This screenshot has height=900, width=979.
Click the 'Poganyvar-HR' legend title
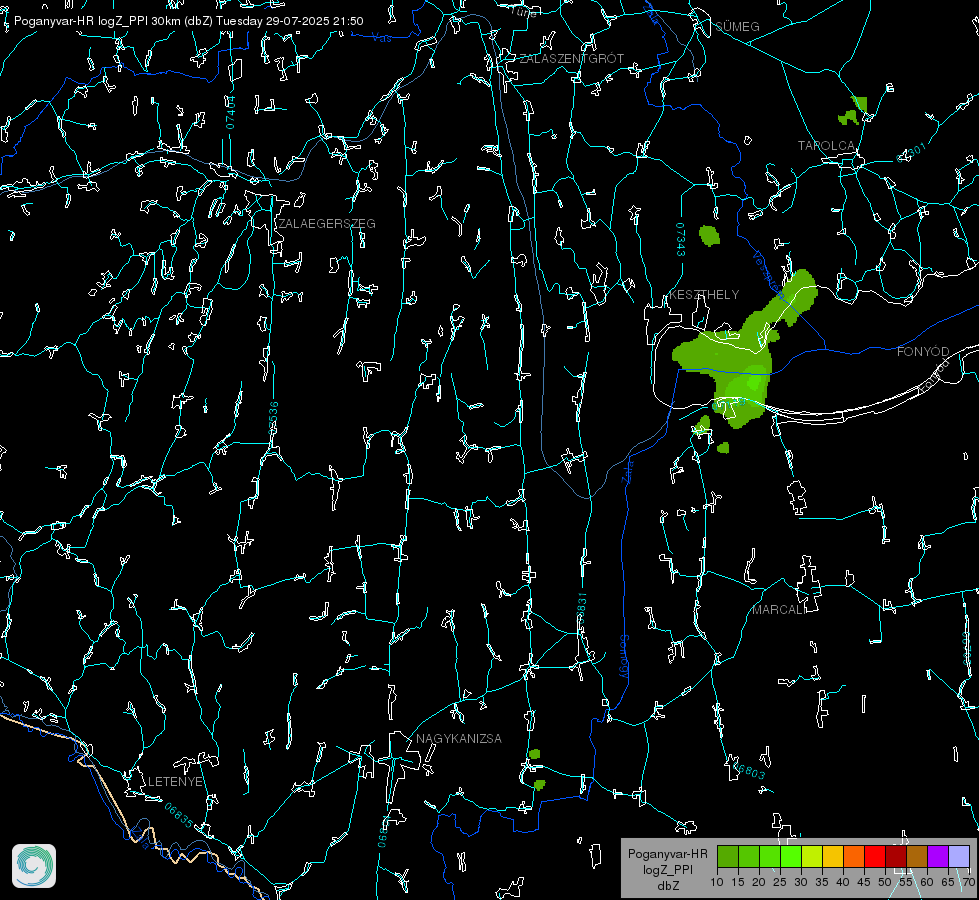coord(667,853)
